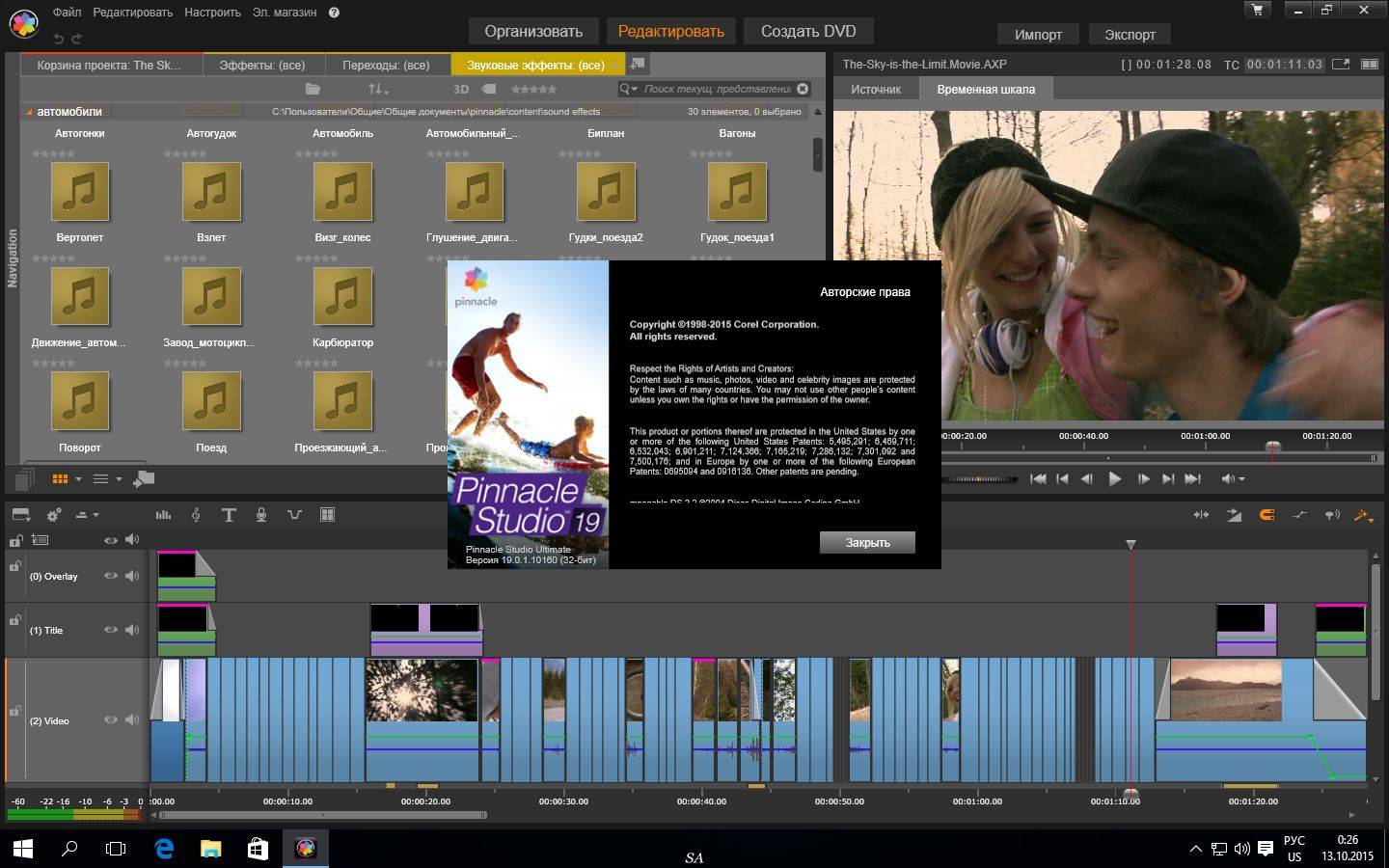Filter library by star rating

tap(533, 89)
